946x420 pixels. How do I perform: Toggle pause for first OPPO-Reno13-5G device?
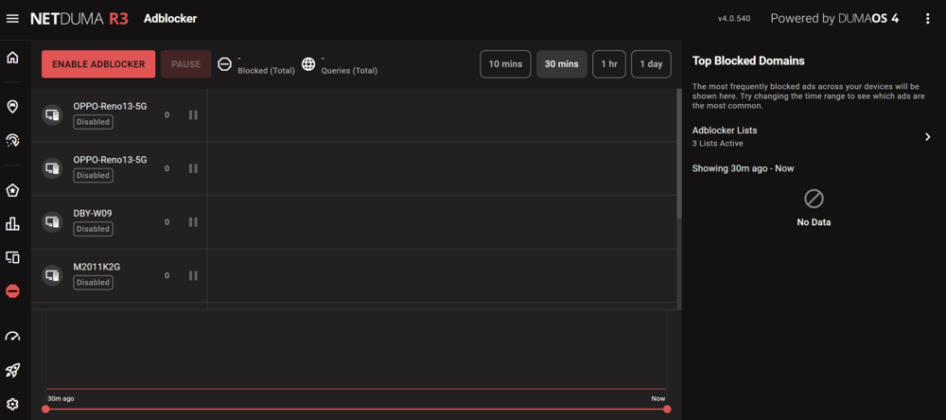(193, 115)
